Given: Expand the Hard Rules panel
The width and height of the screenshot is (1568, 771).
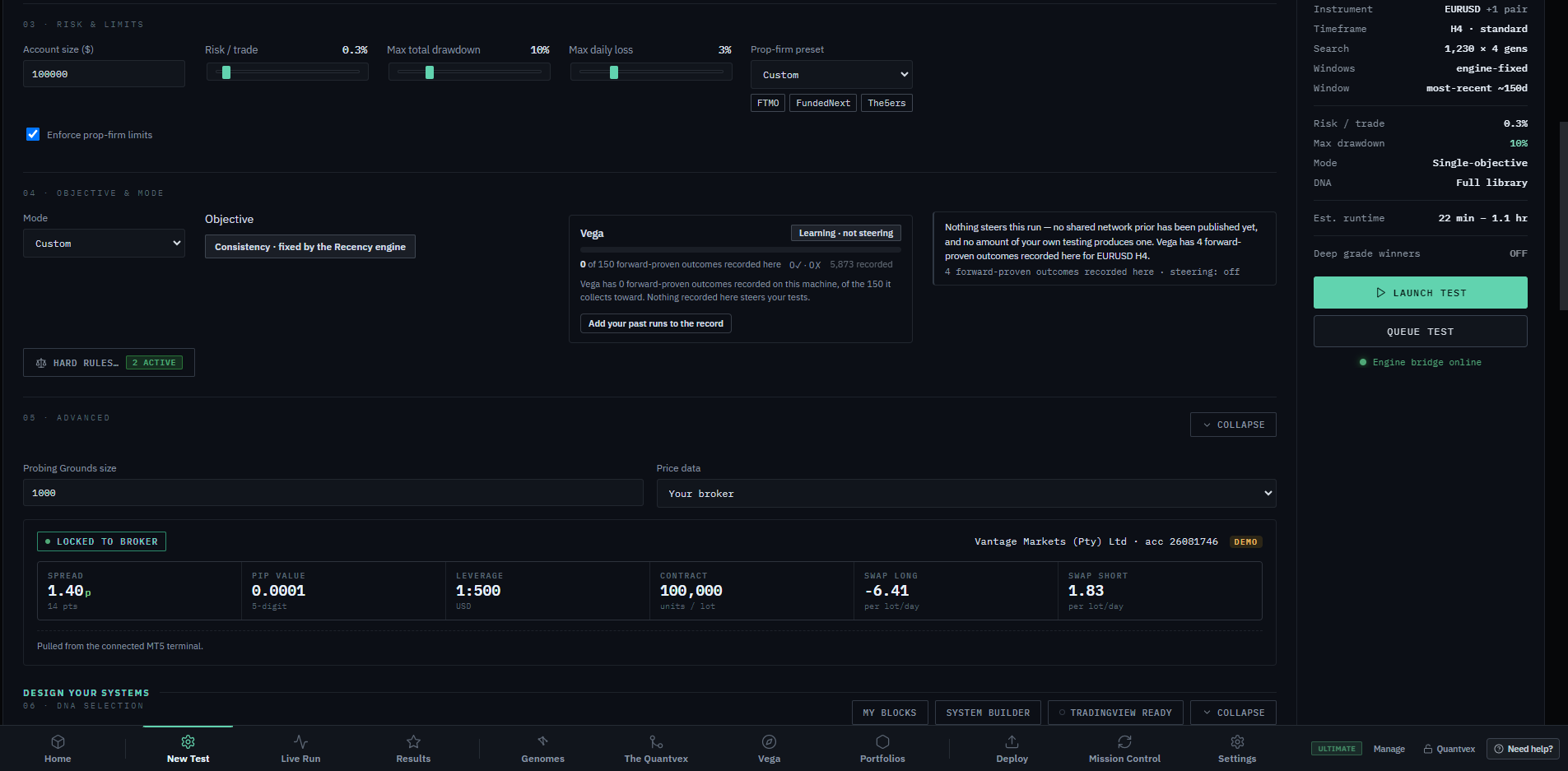Looking at the screenshot, I should point(109,363).
